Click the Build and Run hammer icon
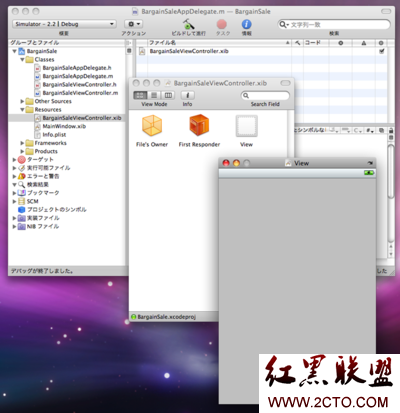This screenshot has width=400, height=413. tap(188, 24)
